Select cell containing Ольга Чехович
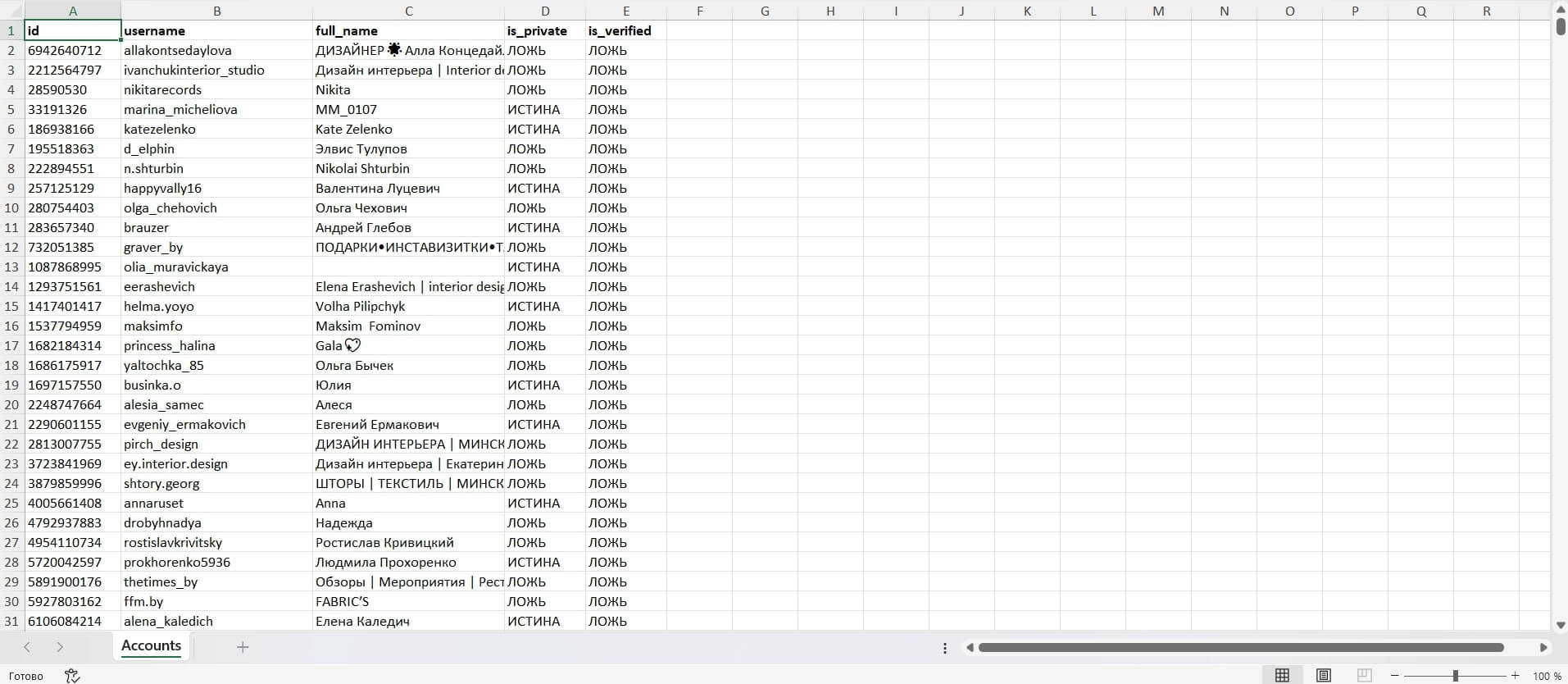The image size is (1568, 684). point(408,207)
